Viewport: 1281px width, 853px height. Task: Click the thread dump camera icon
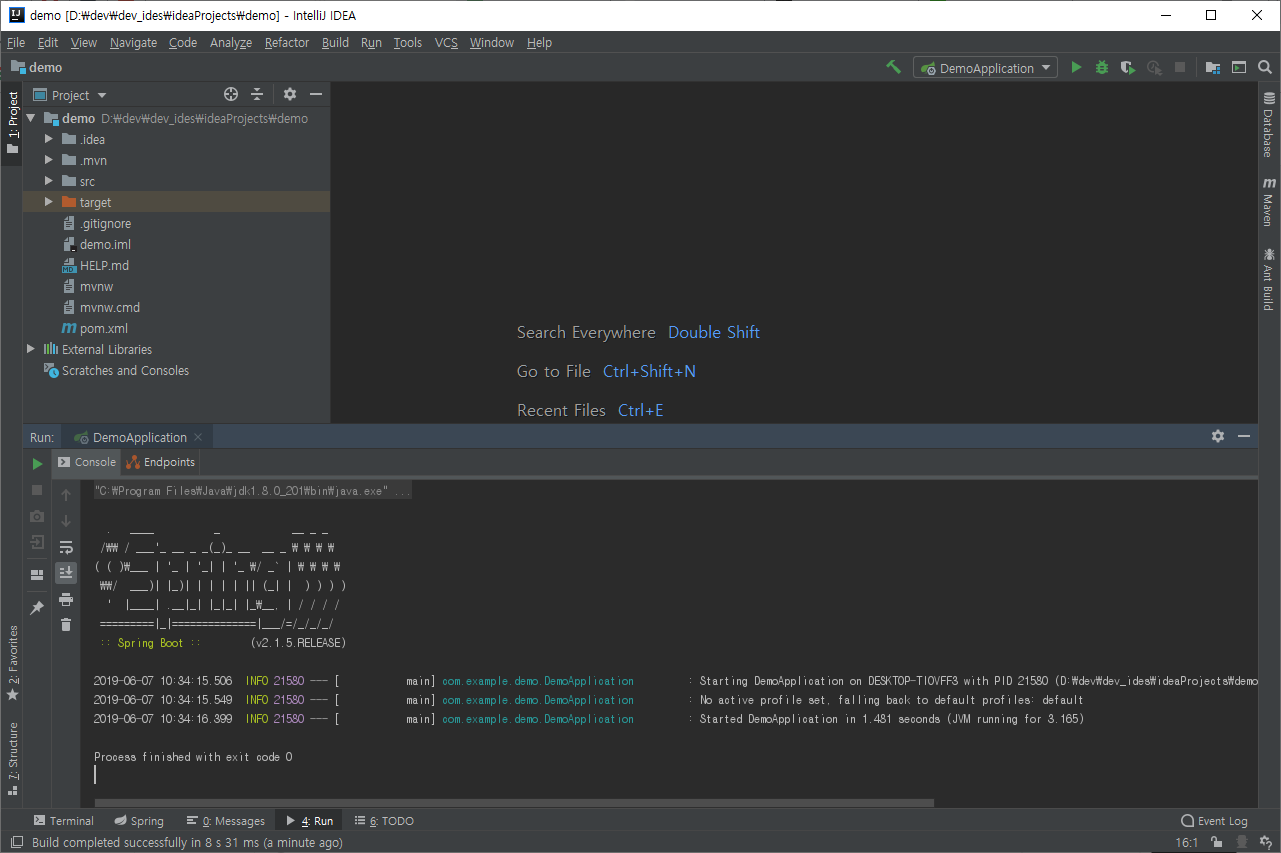click(x=37, y=516)
